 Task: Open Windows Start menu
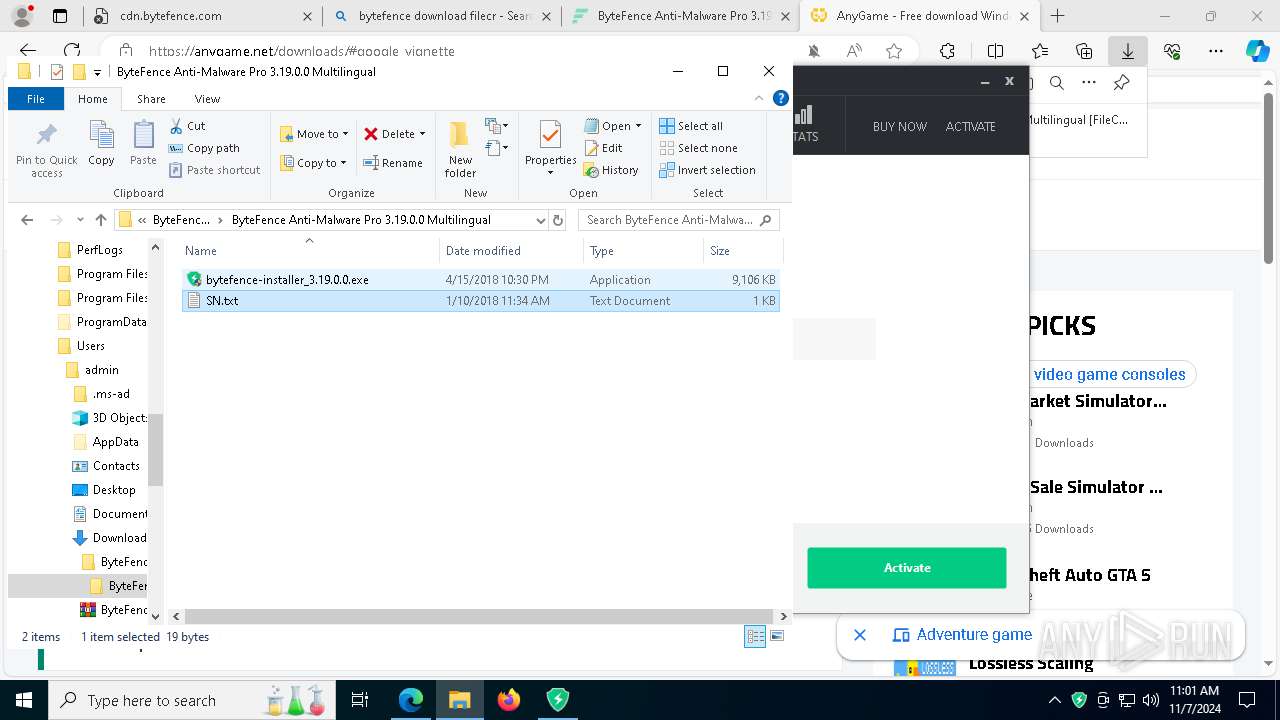tap(23, 700)
